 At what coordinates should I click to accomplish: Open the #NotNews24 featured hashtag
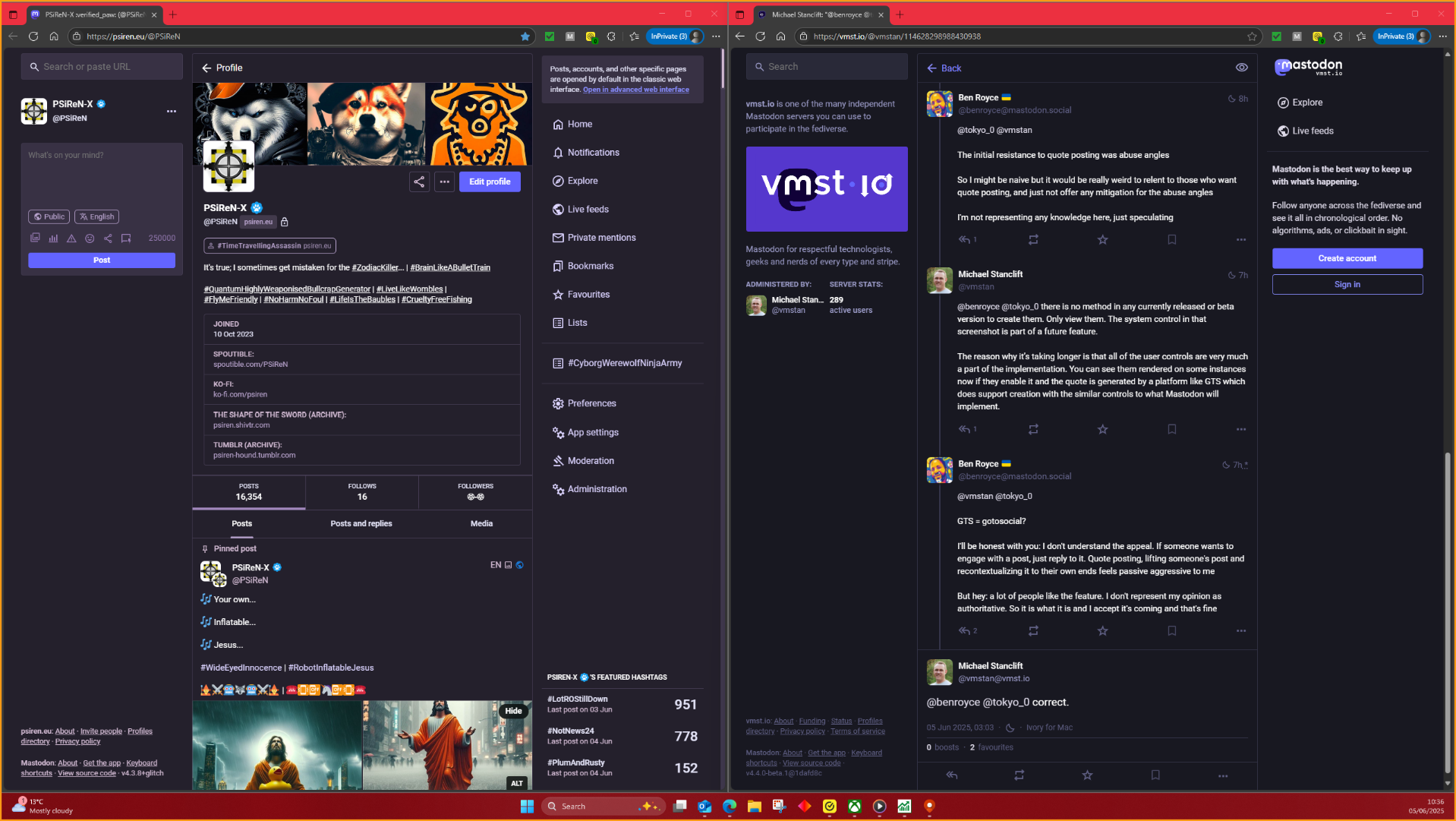[x=571, y=731]
